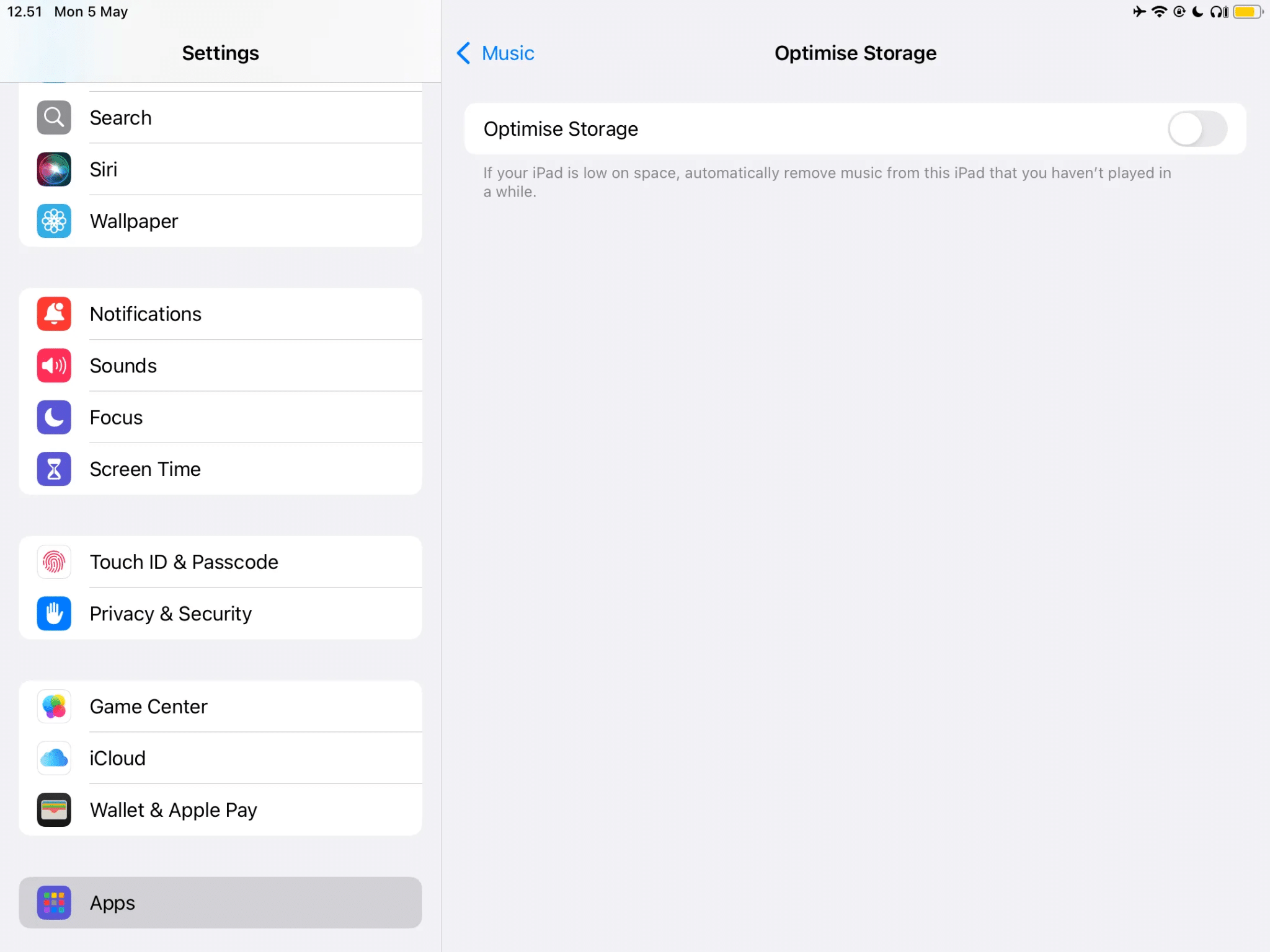The height and width of the screenshot is (952, 1270).
Task: Select the Apps settings entry
Action: (x=112, y=902)
